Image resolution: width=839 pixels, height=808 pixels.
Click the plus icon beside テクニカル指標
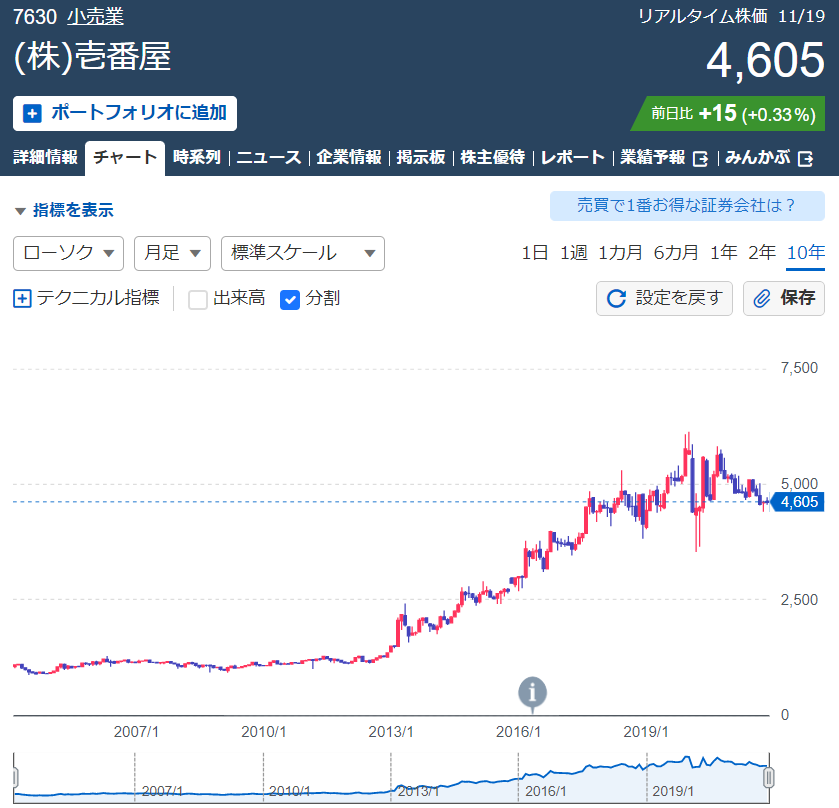[x=22, y=298]
